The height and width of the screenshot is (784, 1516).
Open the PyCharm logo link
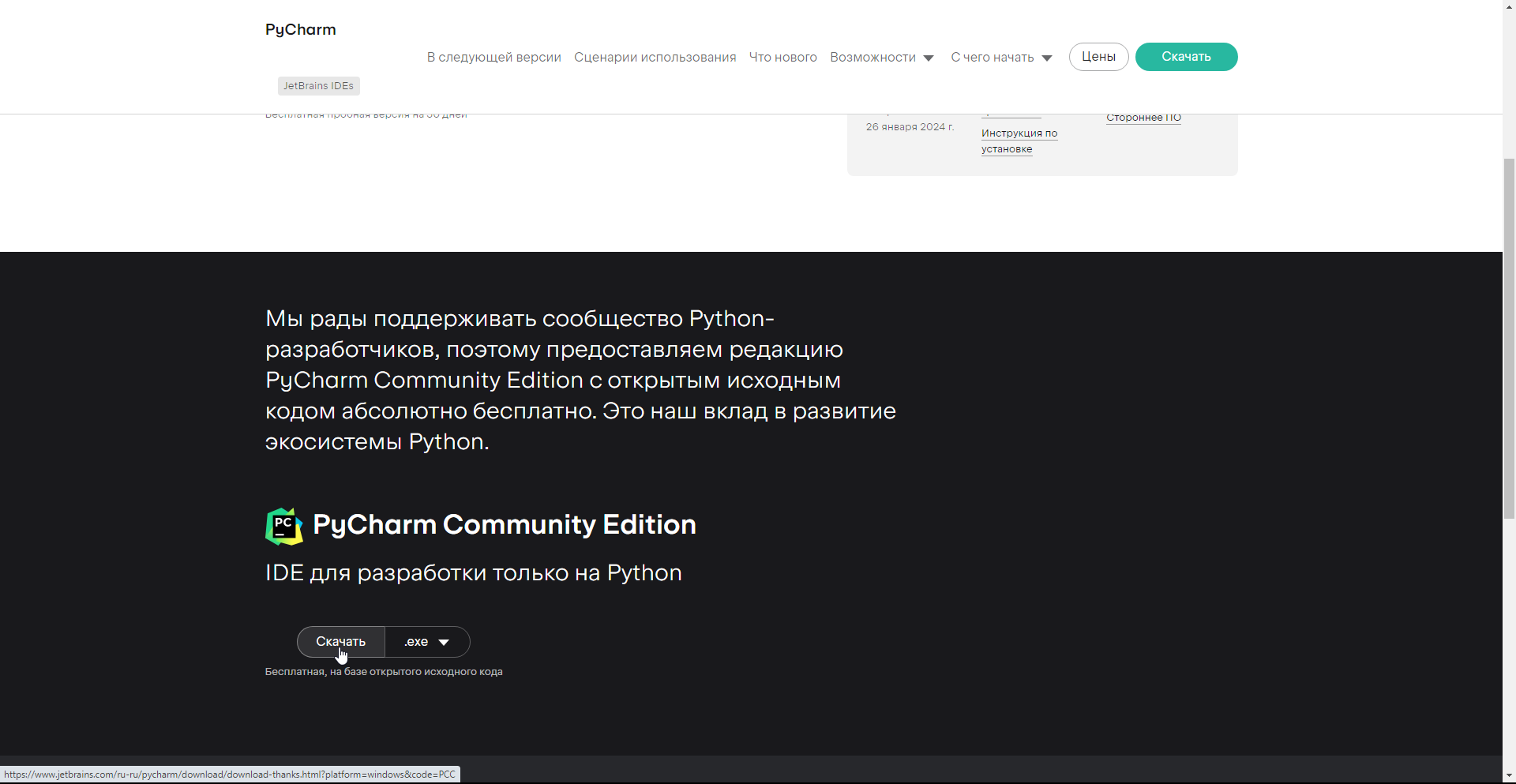tap(300, 30)
